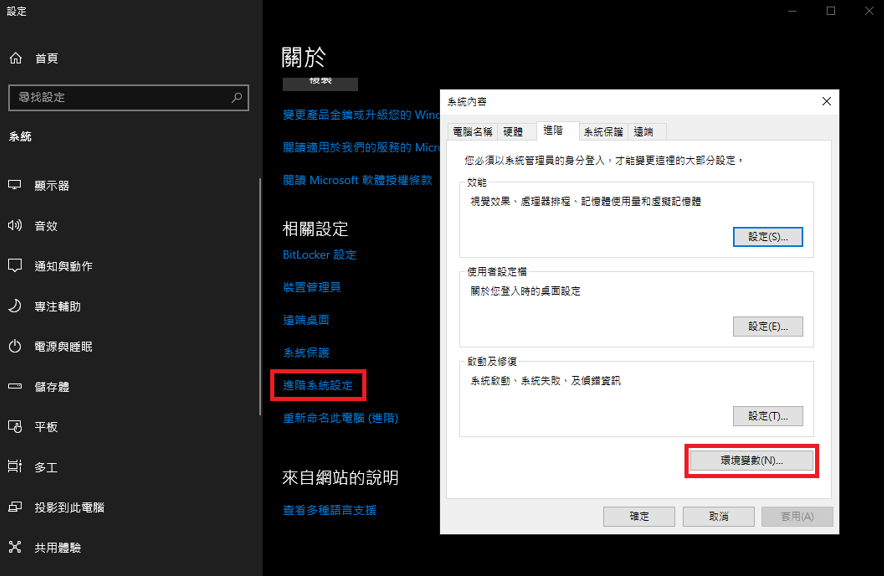Click the search magnifier icon in 尋找設定
Screen dimensions: 884x576
(x=237, y=98)
